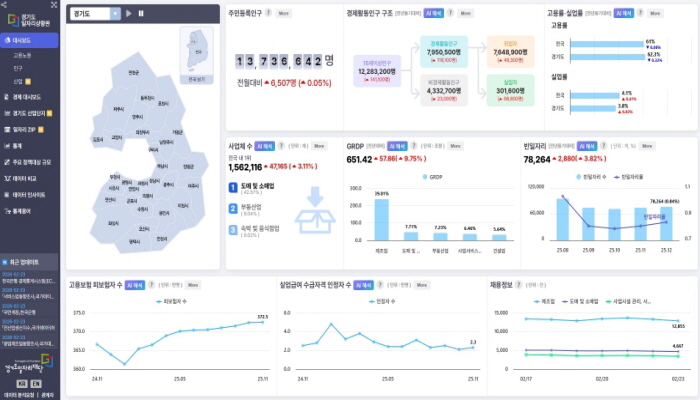Viewport: 700px width, 400px height.
Task: Click the play button beside region selector
Action: click(130, 14)
